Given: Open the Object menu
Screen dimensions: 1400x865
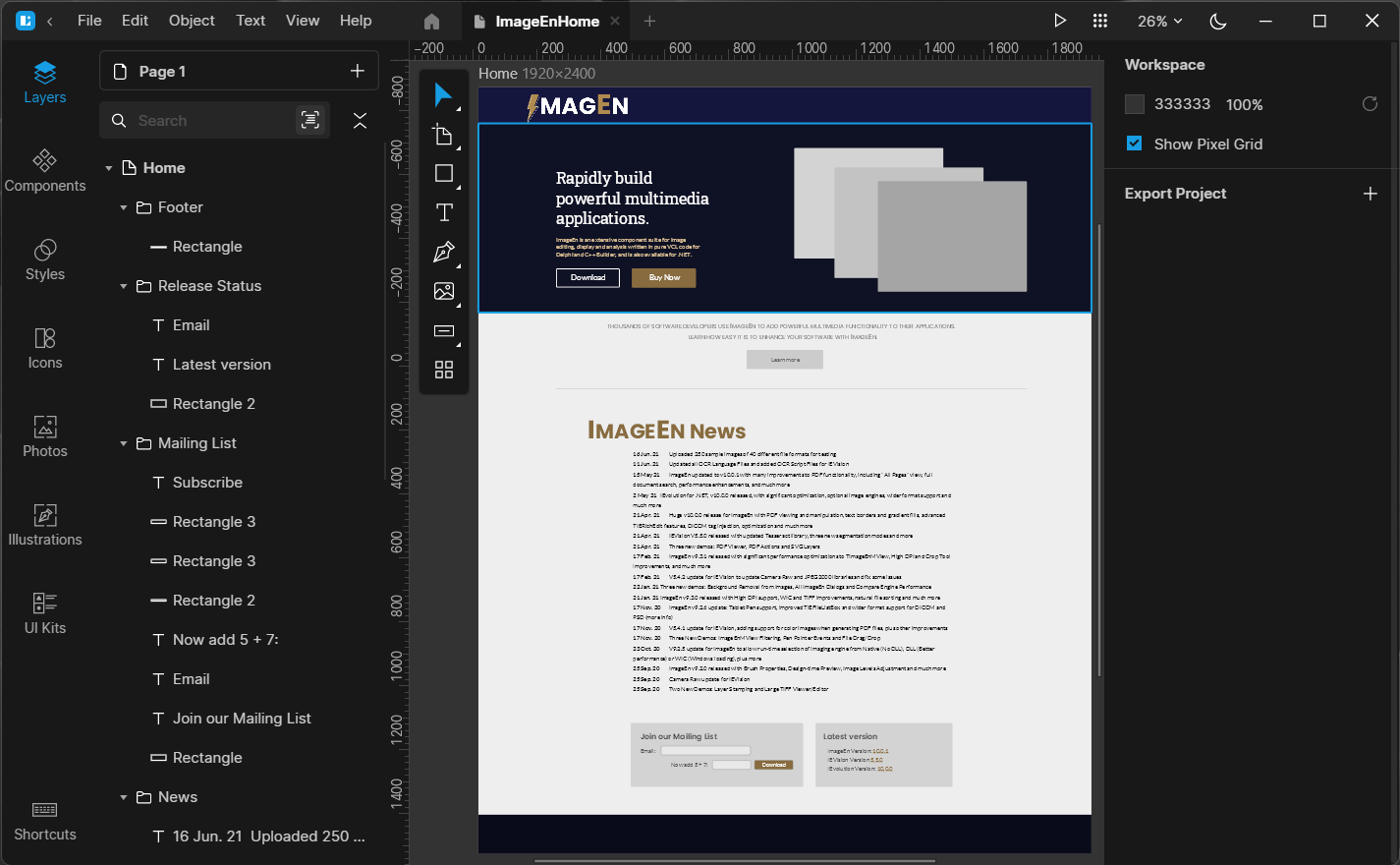Looking at the screenshot, I should pos(192,21).
